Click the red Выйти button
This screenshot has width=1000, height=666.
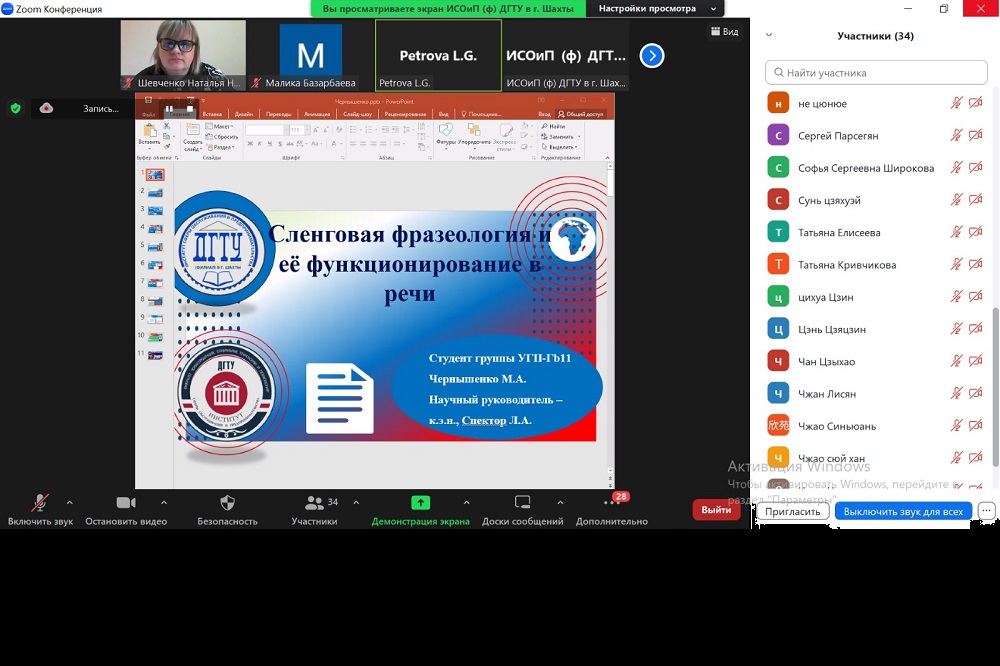716,510
